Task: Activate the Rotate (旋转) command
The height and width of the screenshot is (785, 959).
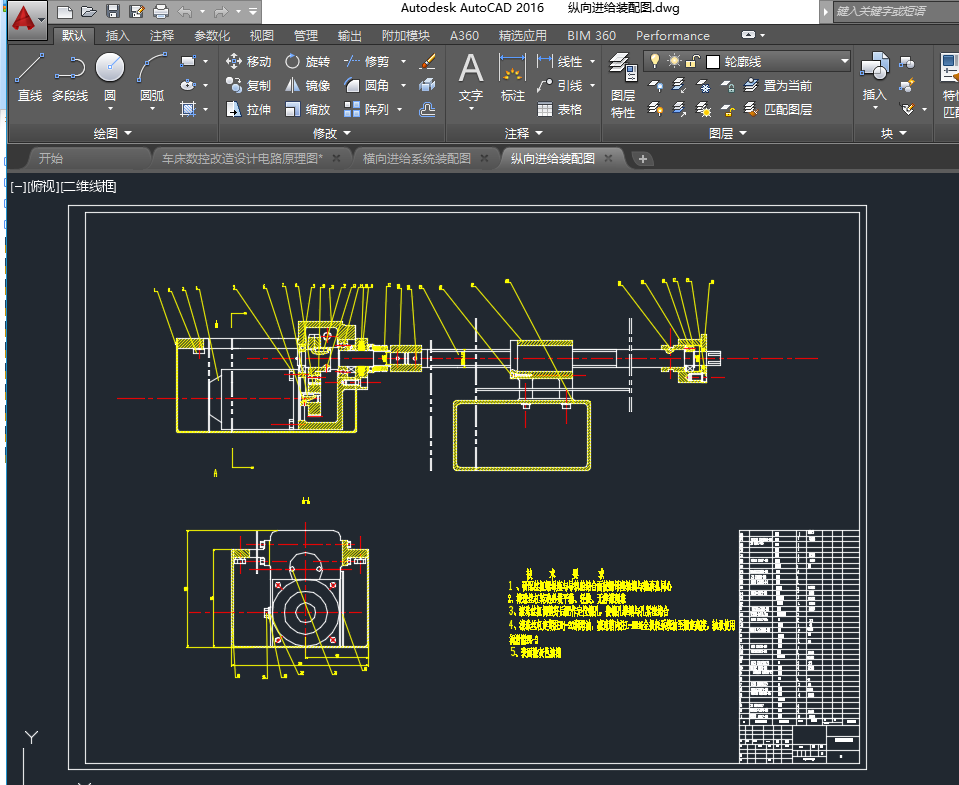Action: (x=307, y=62)
